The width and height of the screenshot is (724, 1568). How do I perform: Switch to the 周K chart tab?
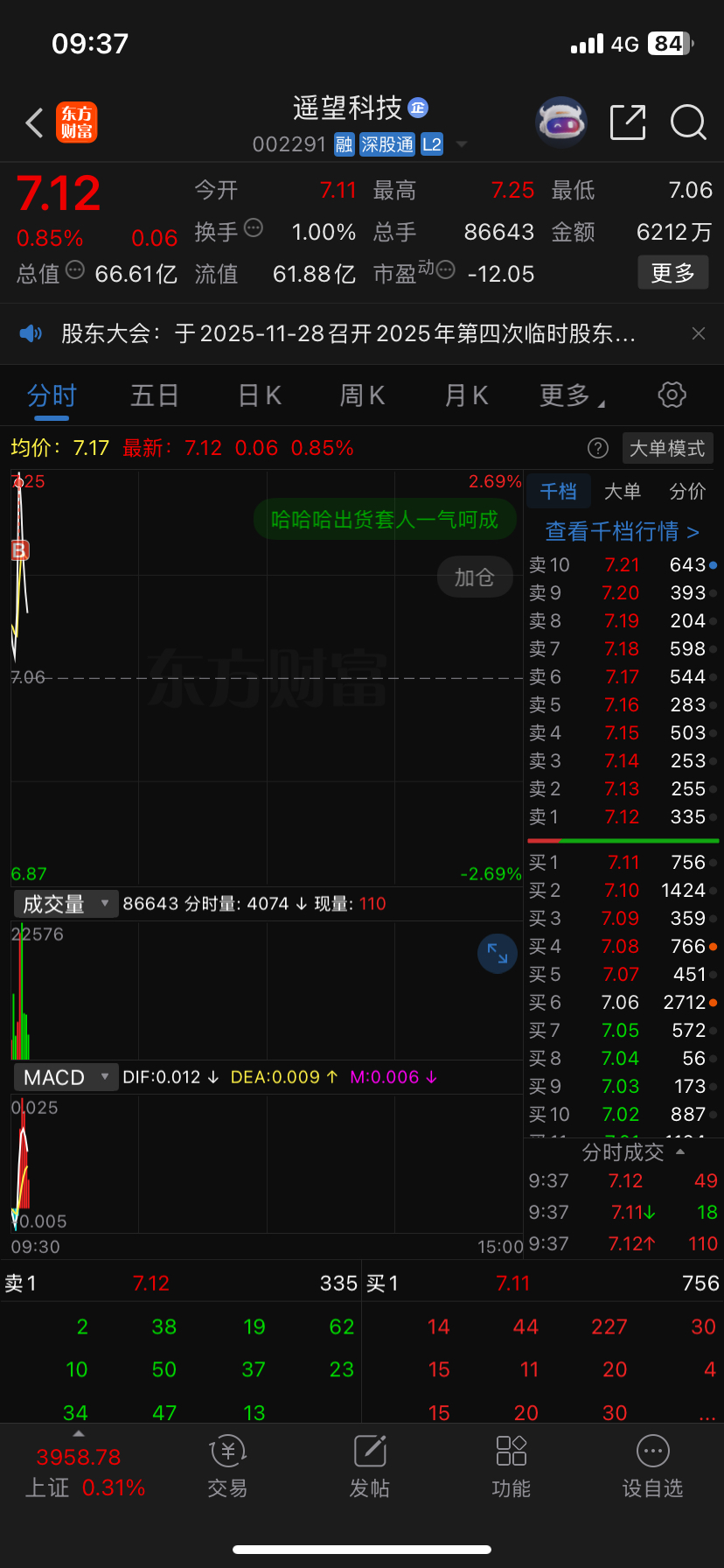[362, 395]
